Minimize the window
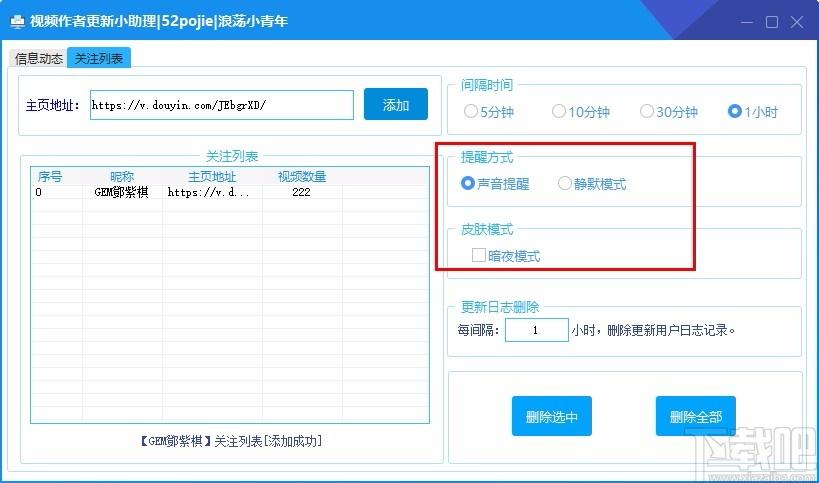The height and width of the screenshot is (483, 819). coord(747,22)
